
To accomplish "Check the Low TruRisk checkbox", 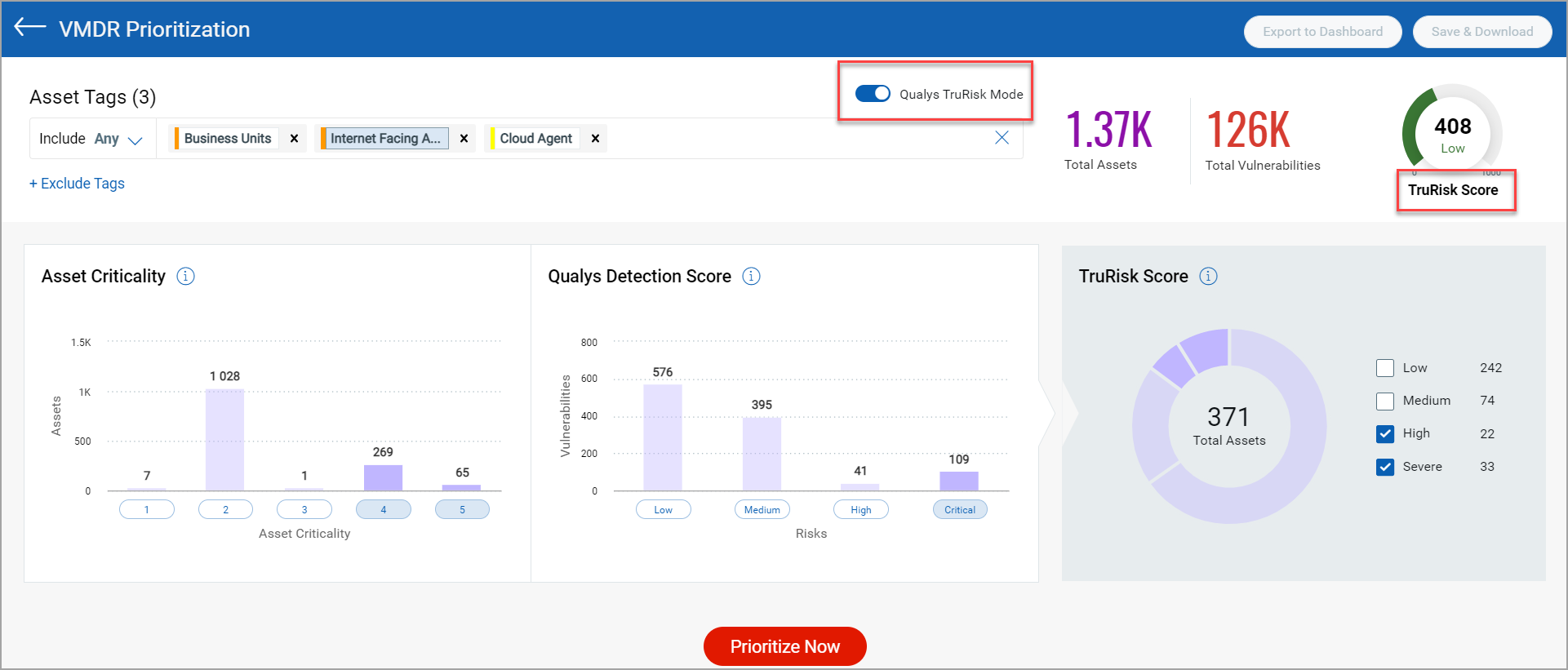I will point(1384,368).
